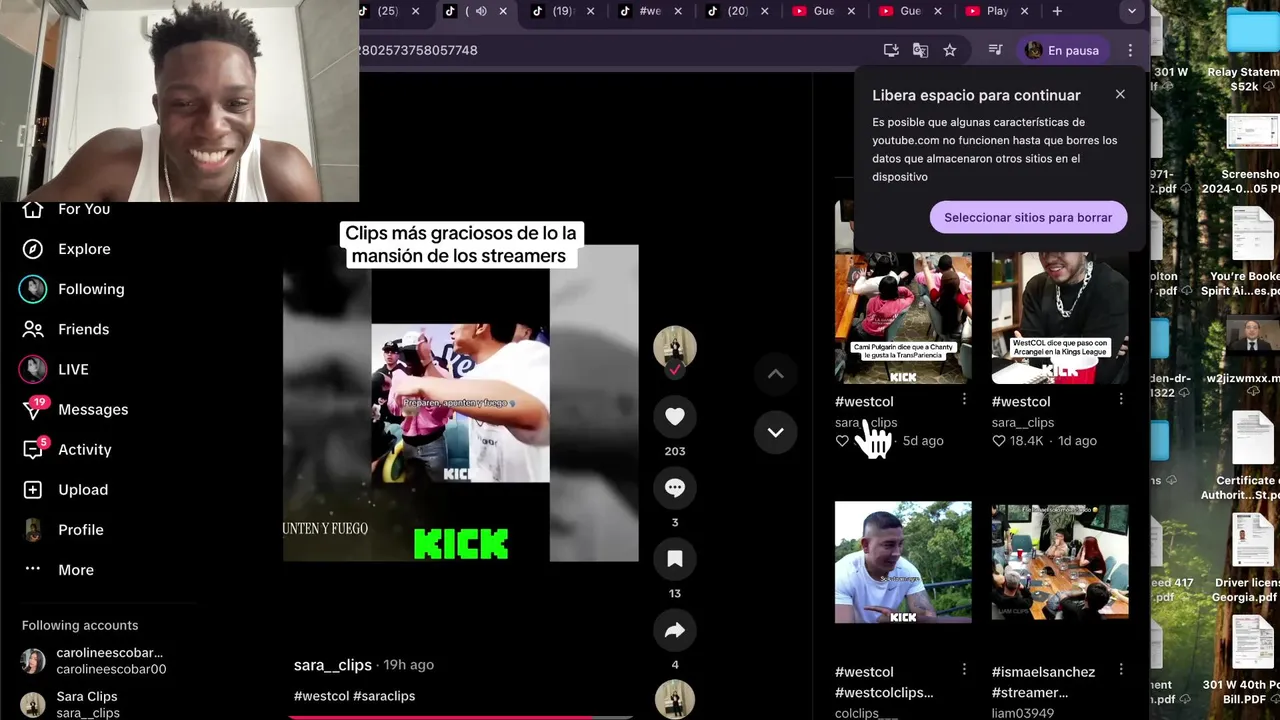Open liam03949 author link
The image size is (1280, 720).
1022,713
